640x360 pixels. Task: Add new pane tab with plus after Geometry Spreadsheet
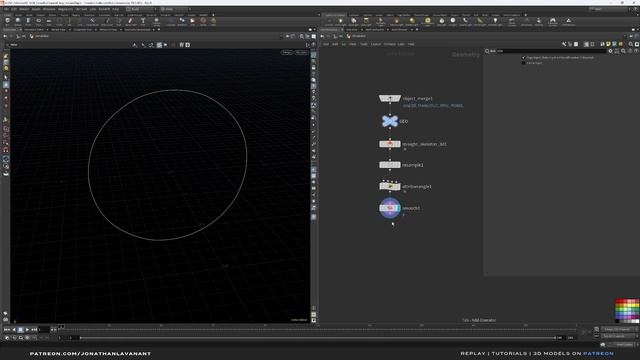click(x=159, y=30)
